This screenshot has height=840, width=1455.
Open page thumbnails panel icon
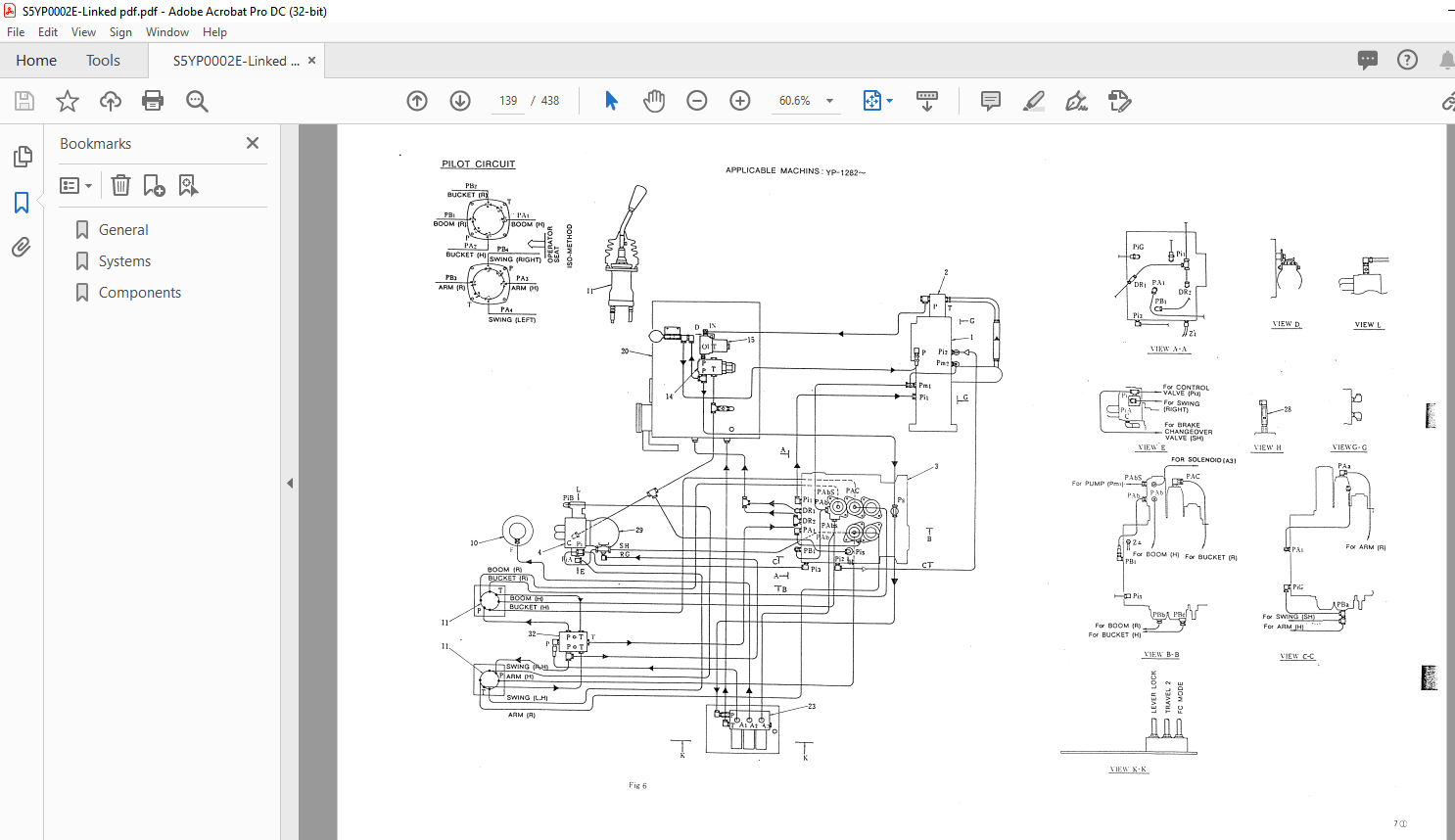(x=22, y=157)
